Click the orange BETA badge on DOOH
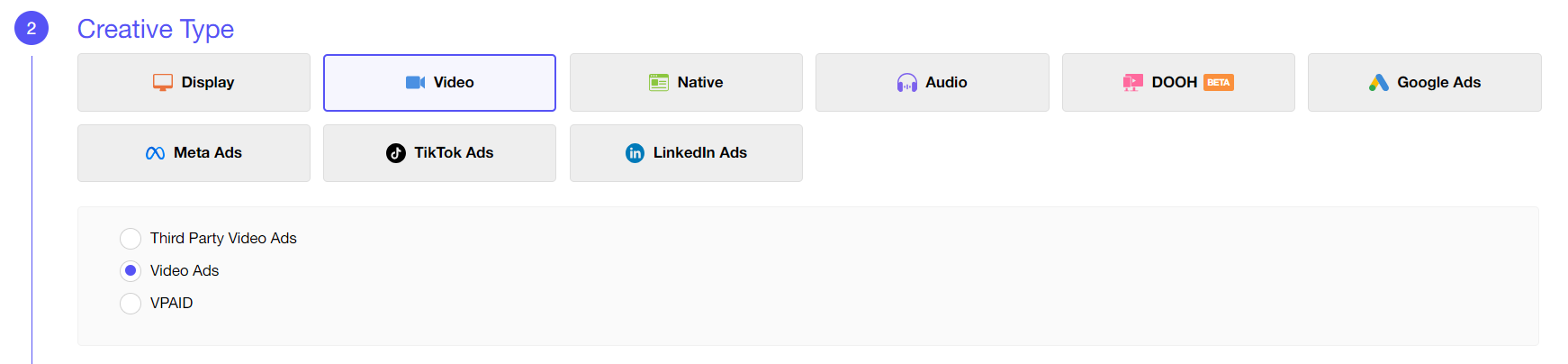1568x364 pixels. pyautogui.click(x=1219, y=82)
